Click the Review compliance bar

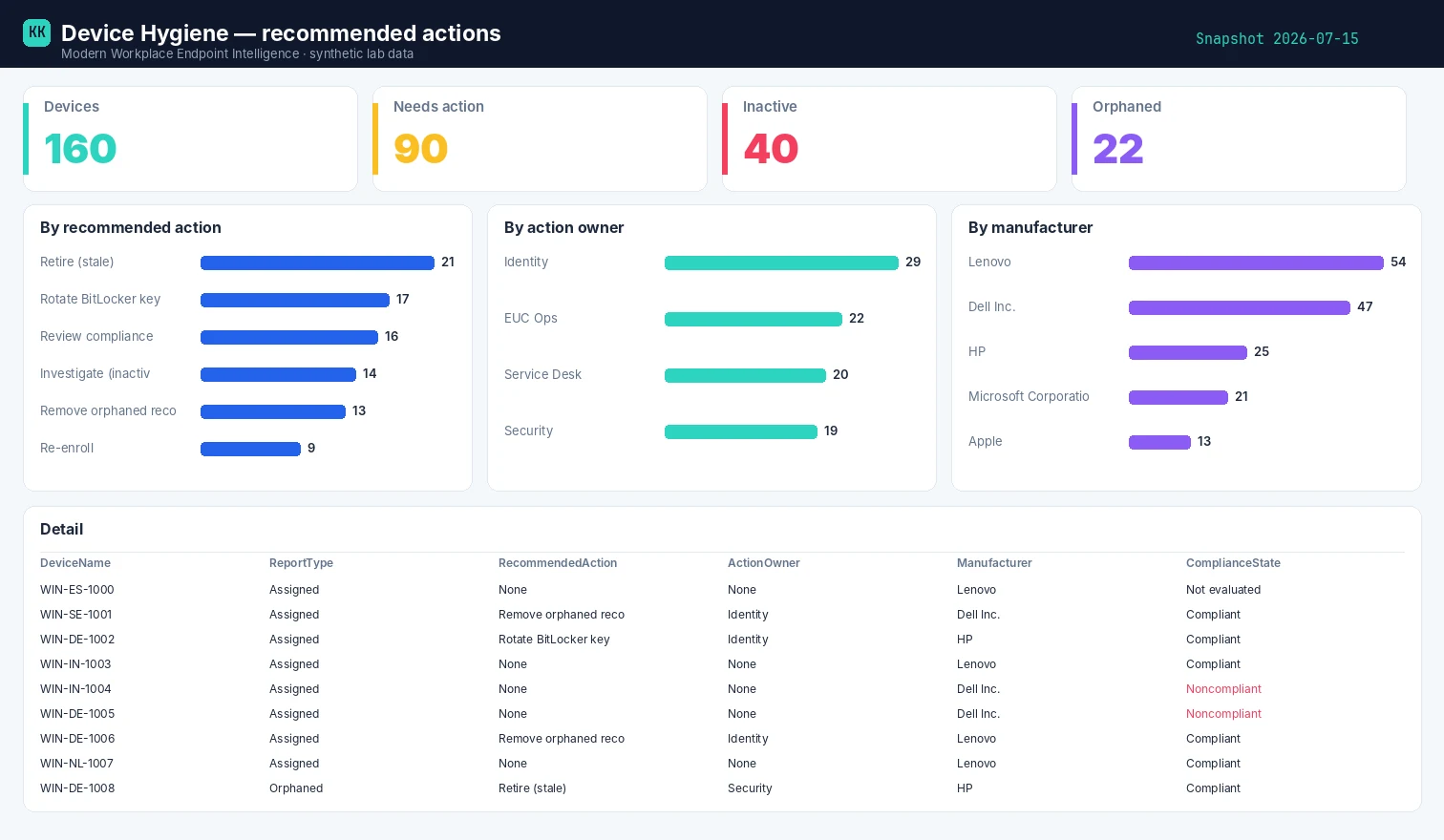(289, 337)
